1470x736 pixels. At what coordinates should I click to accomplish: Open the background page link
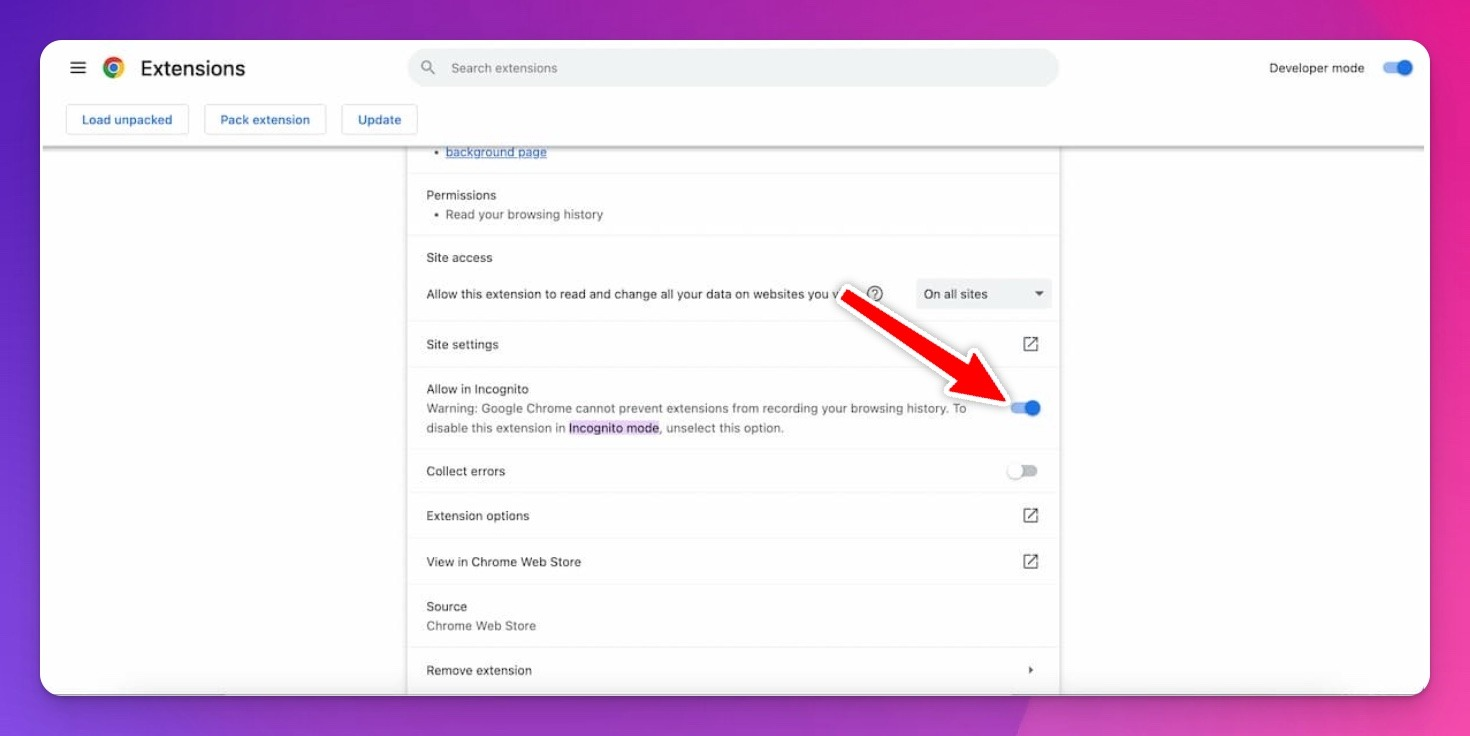click(x=496, y=153)
